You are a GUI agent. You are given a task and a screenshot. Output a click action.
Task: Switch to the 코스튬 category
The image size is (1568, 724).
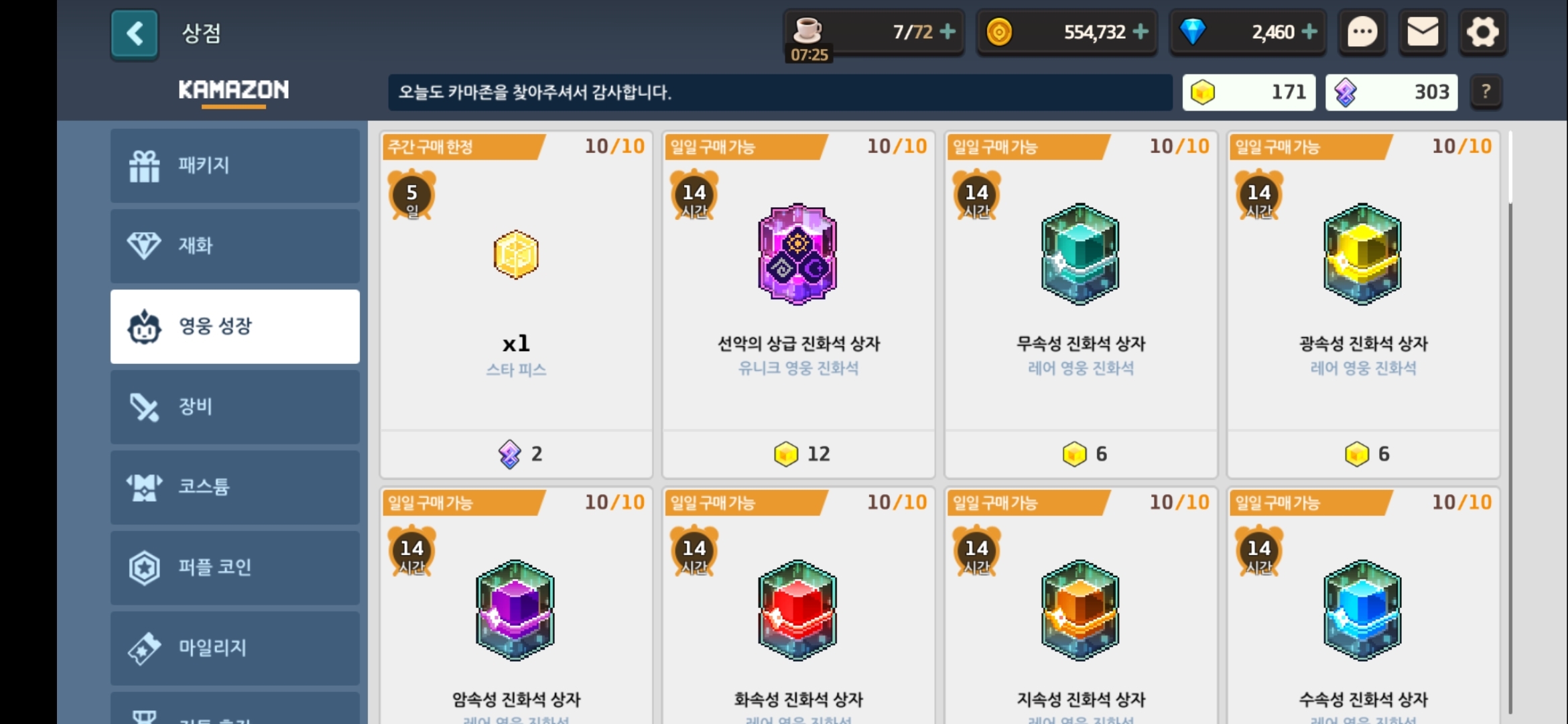(235, 487)
